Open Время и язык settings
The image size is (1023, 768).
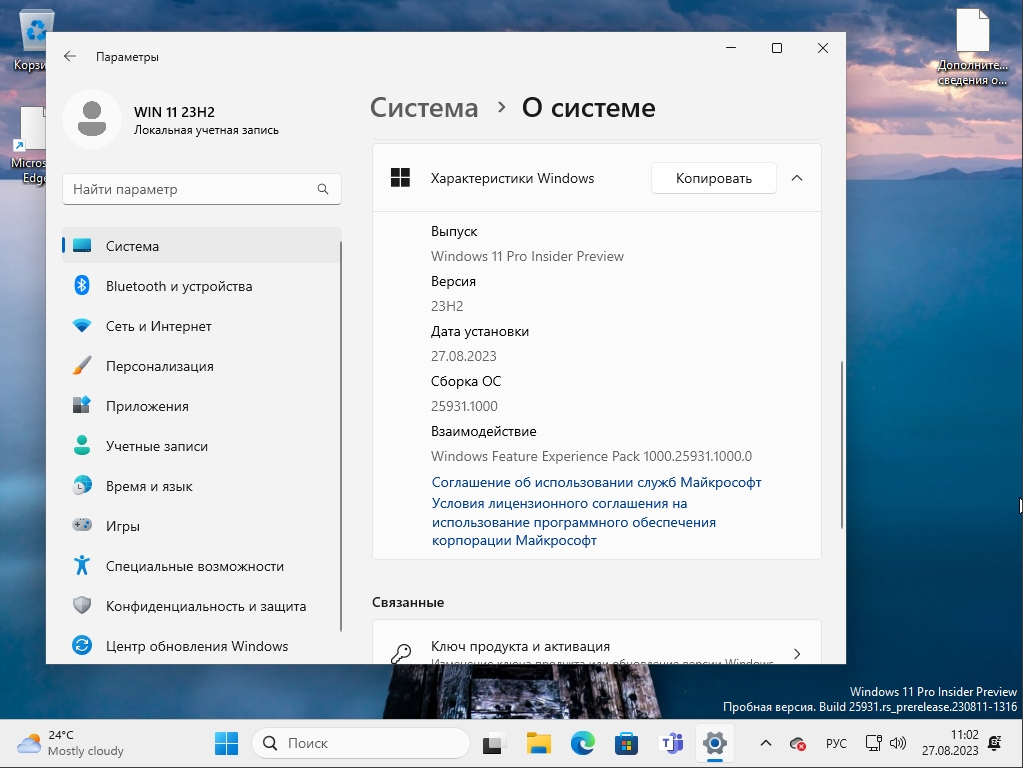click(202, 486)
